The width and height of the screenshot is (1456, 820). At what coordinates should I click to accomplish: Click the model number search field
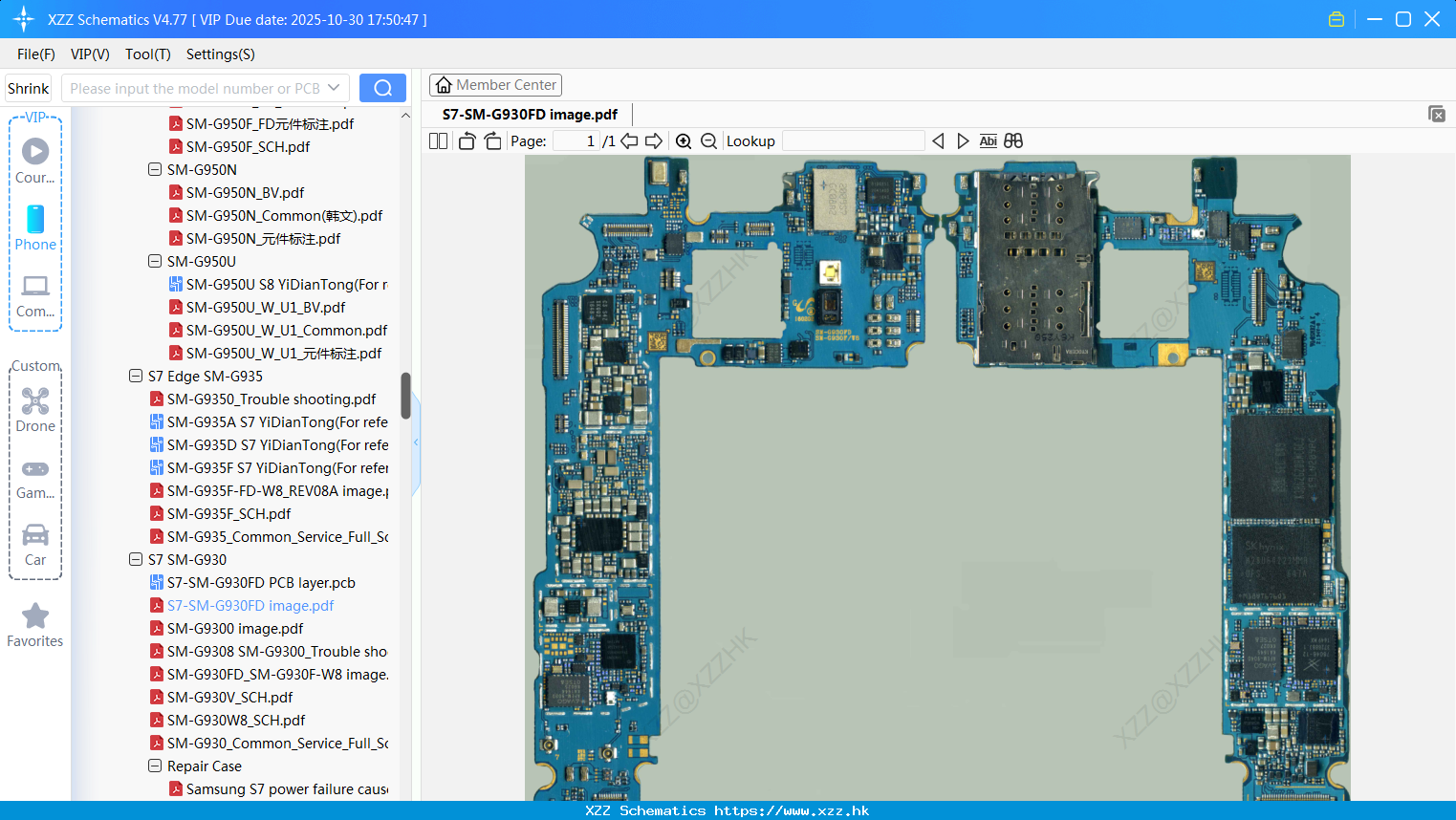[x=195, y=88]
